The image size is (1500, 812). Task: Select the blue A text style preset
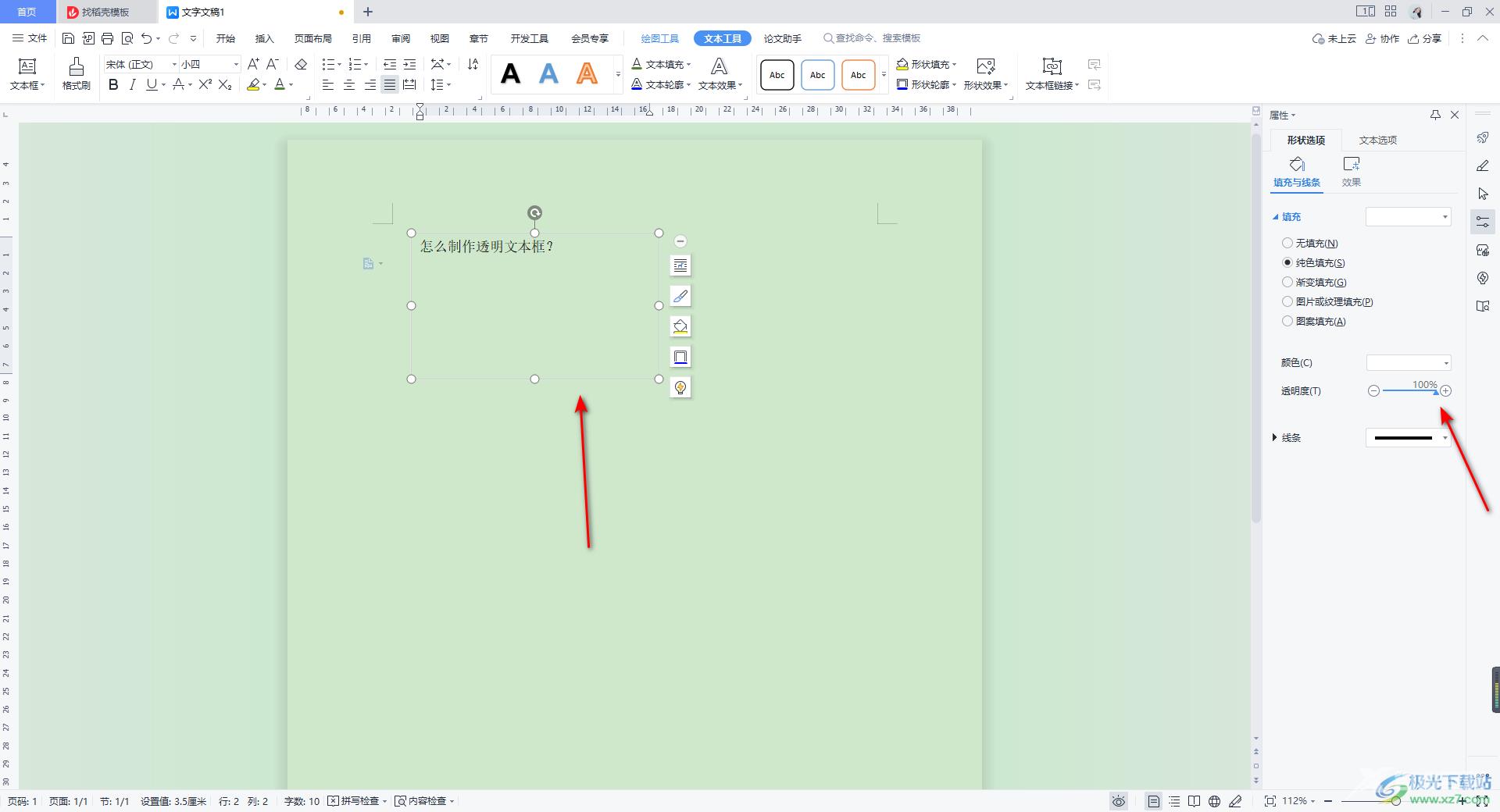(x=549, y=74)
